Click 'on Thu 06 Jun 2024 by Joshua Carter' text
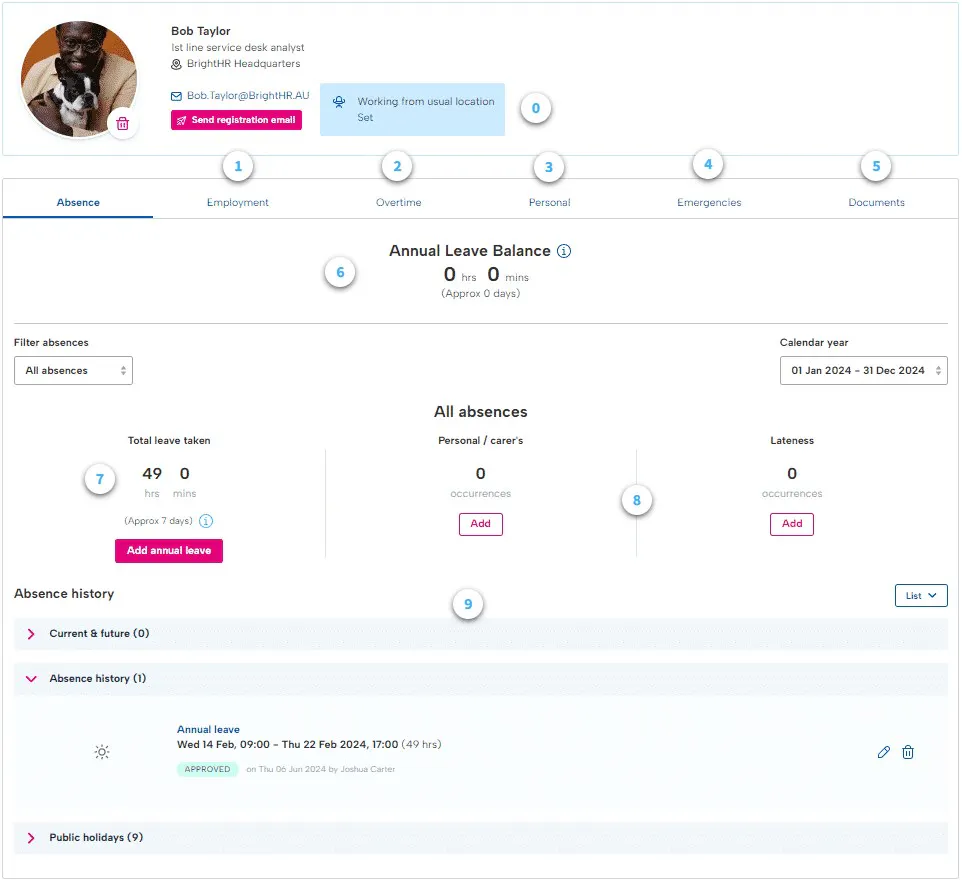 click(x=321, y=769)
